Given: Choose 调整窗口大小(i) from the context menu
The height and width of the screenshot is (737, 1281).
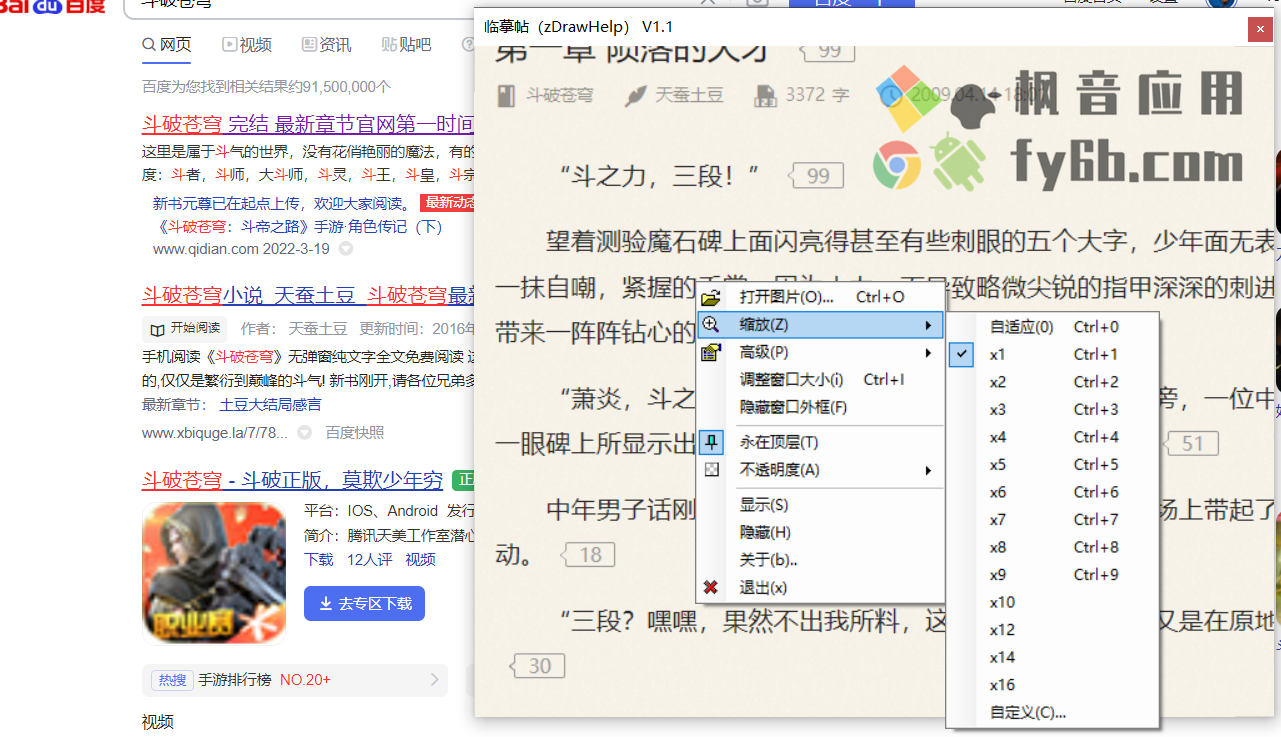Looking at the screenshot, I should click(x=820, y=380).
